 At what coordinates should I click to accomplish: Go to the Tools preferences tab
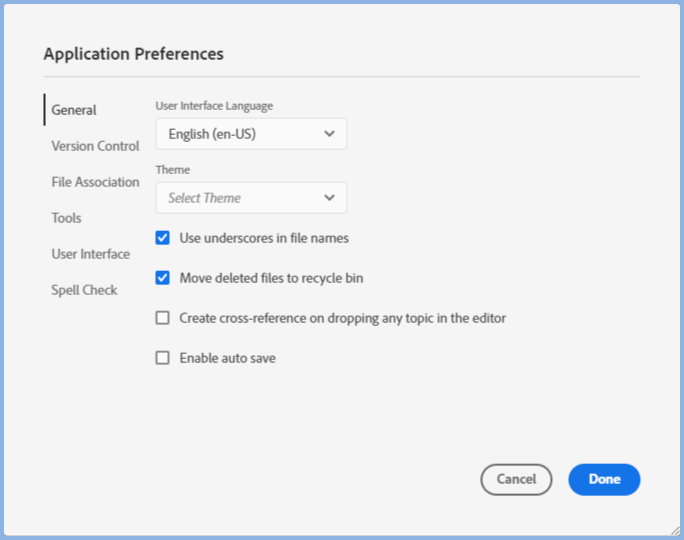(66, 218)
